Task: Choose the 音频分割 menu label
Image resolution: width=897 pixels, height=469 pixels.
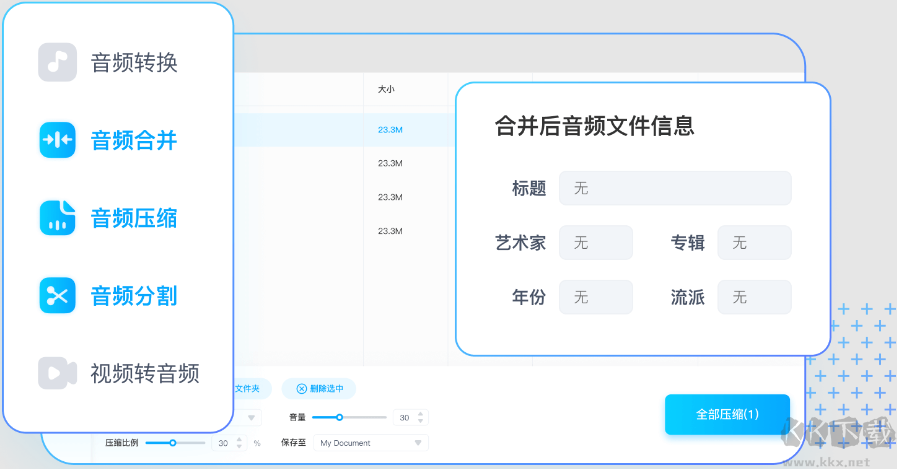Action: pyautogui.click(x=134, y=296)
